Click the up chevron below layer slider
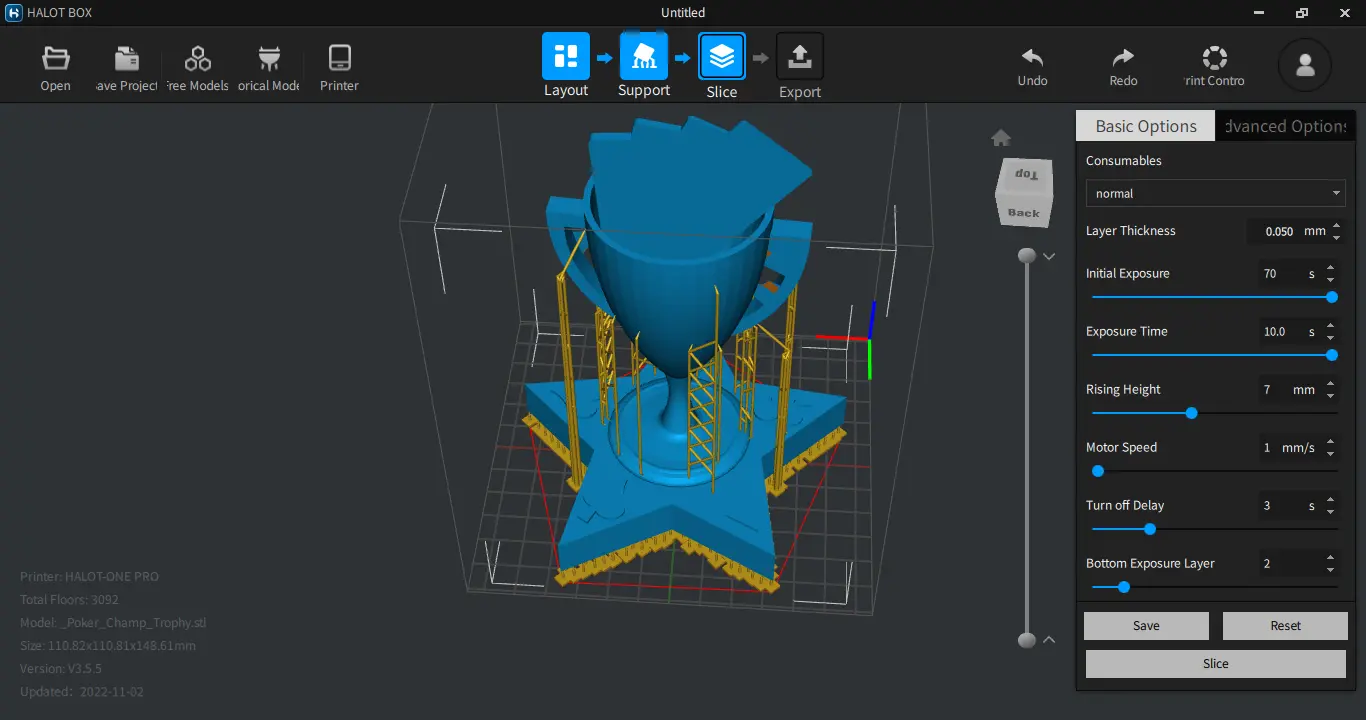The image size is (1366, 720). tap(1049, 639)
